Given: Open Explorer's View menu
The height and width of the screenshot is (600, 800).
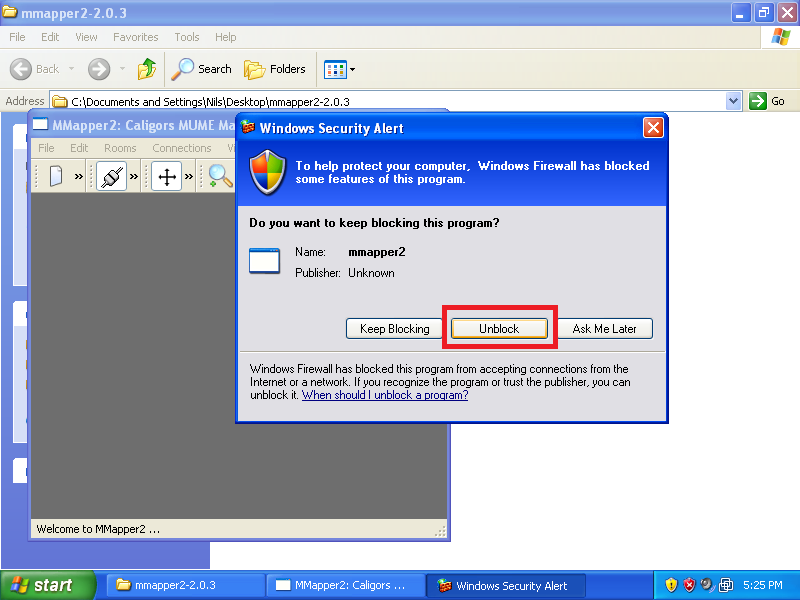Looking at the screenshot, I should (x=86, y=37).
